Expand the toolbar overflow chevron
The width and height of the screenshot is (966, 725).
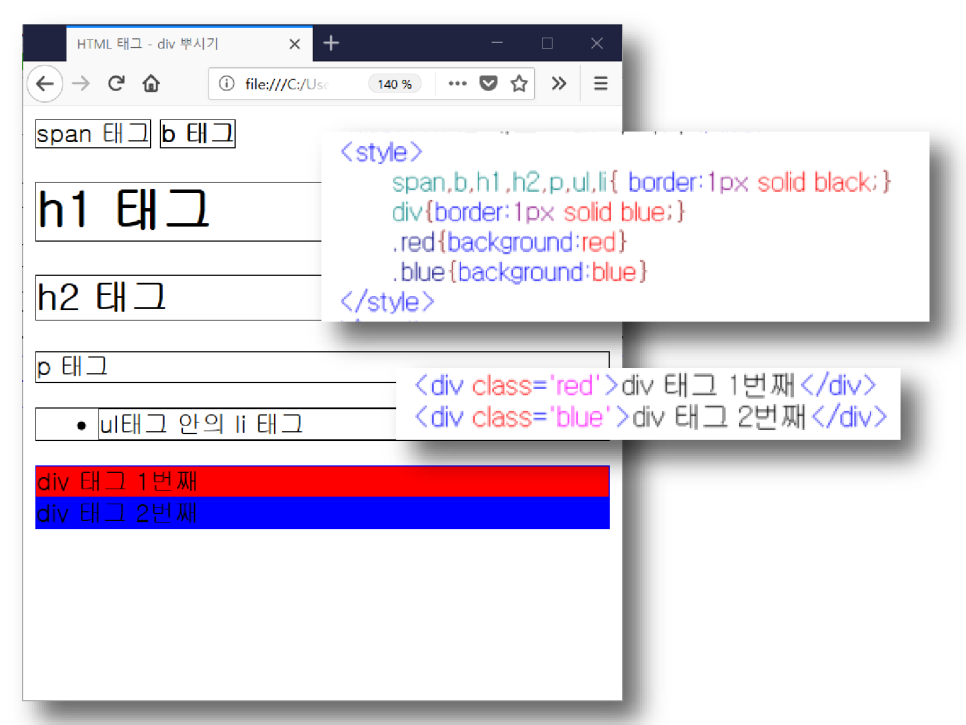pyautogui.click(x=559, y=83)
